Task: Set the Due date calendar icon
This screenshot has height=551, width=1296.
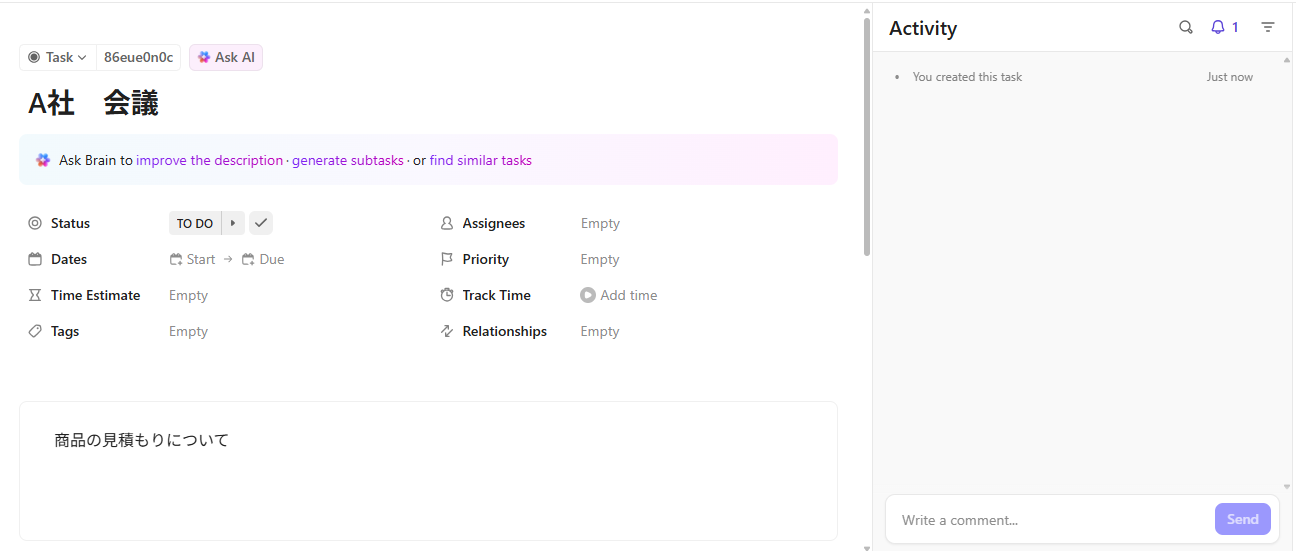Action: pyautogui.click(x=249, y=260)
